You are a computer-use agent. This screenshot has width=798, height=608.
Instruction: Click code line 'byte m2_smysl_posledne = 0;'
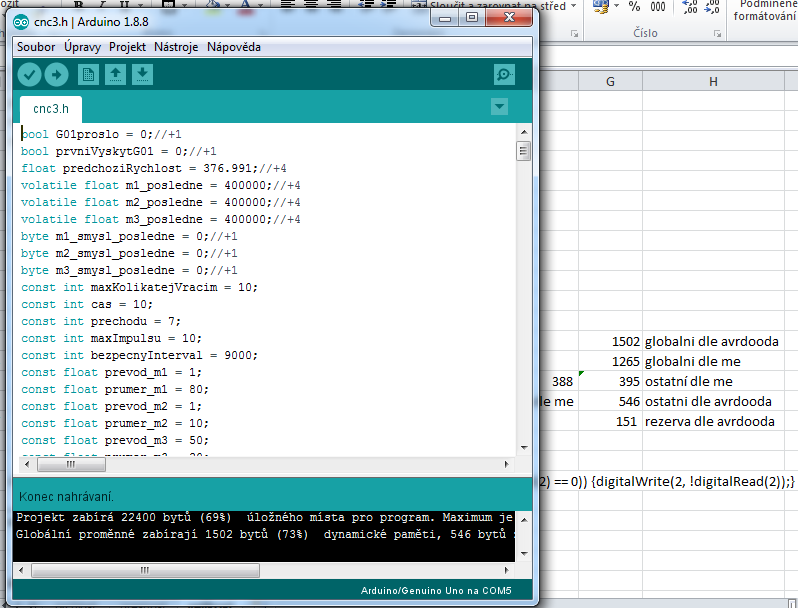129,253
